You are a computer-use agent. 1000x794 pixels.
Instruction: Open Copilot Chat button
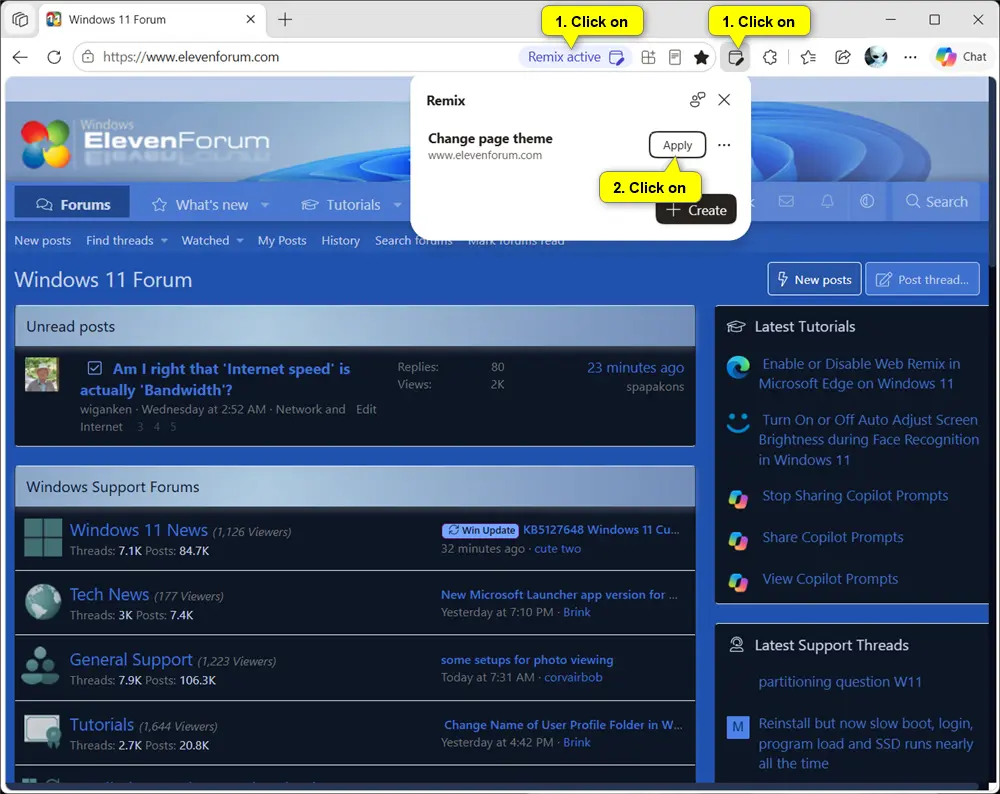tap(961, 57)
